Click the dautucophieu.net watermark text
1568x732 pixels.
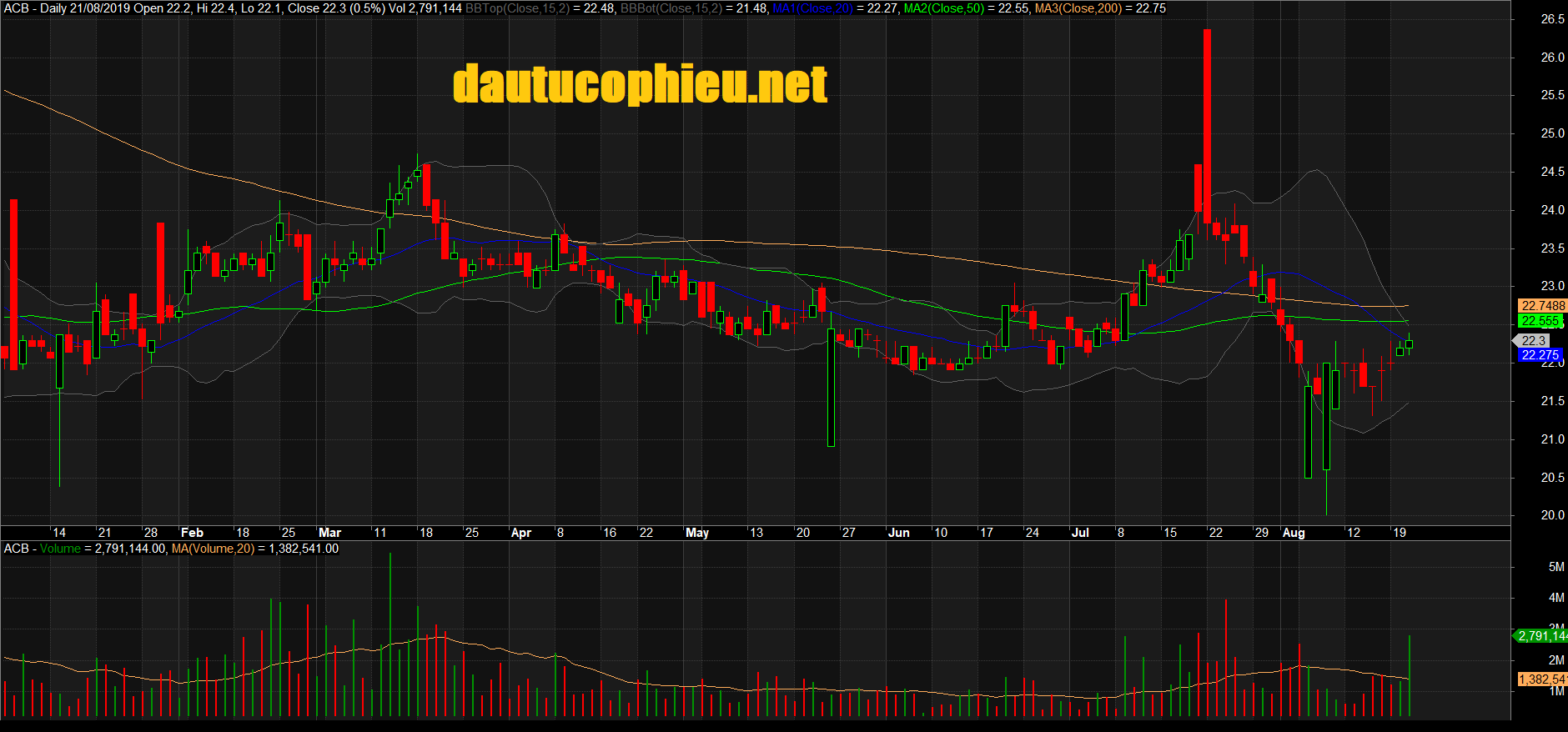[x=640, y=84]
